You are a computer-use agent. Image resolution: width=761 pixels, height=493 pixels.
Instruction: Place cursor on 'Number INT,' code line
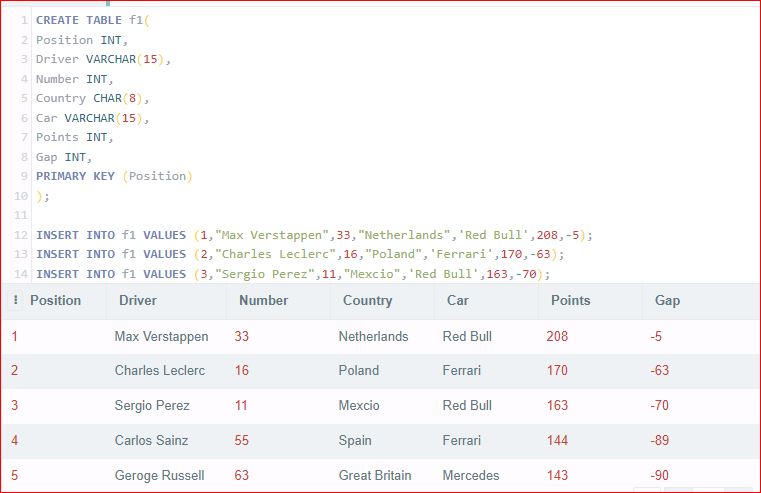pyautogui.click(x=74, y=79)
